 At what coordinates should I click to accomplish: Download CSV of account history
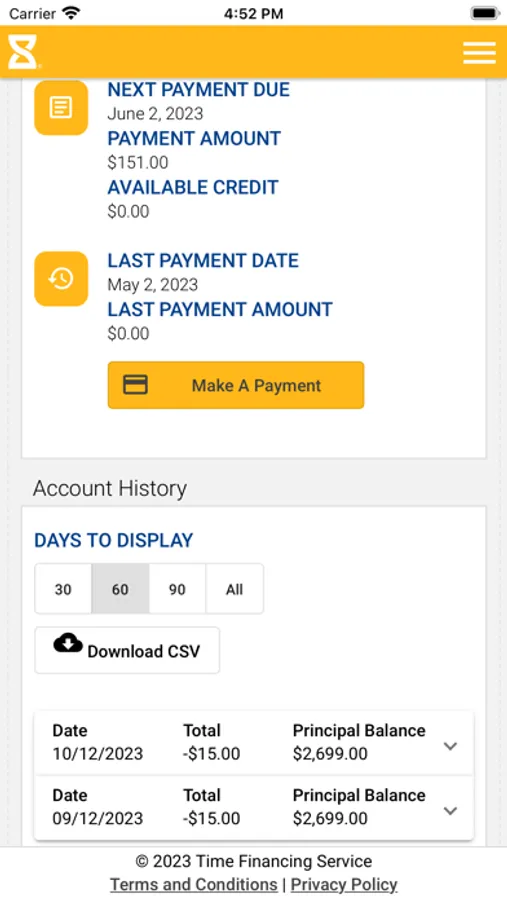[x=127, y=650]
